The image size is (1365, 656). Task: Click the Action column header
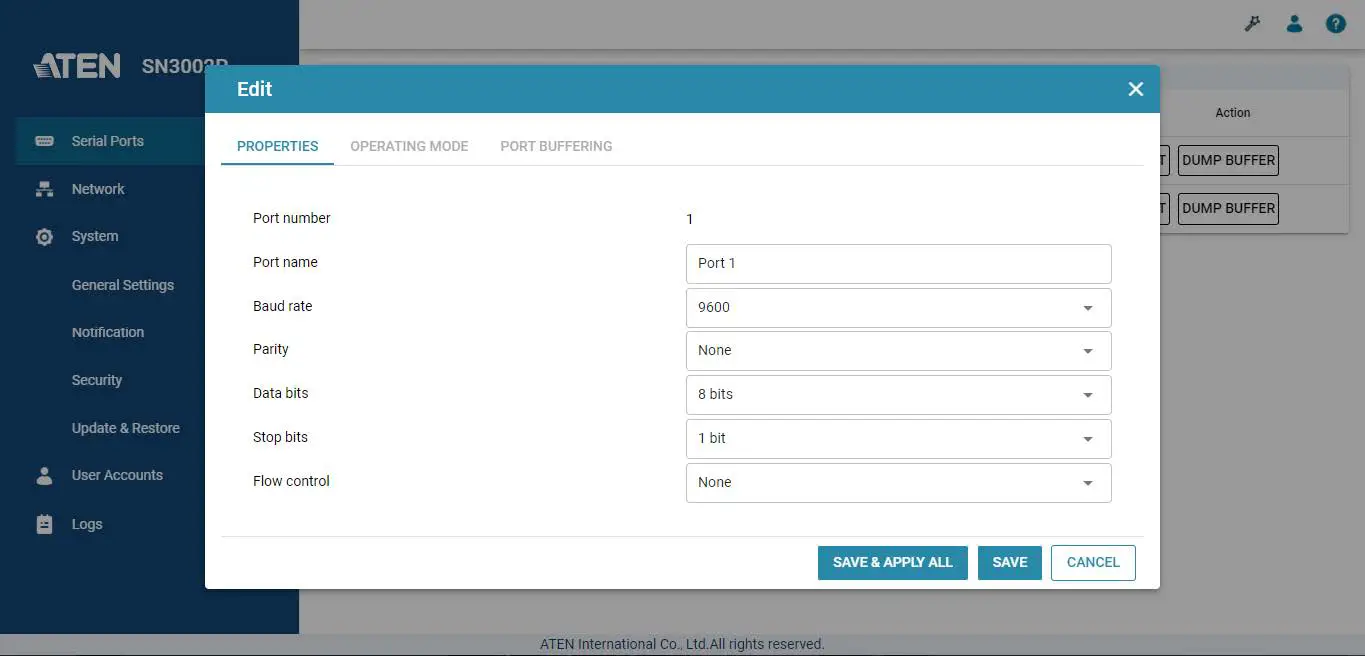[x=1233, y=113]
